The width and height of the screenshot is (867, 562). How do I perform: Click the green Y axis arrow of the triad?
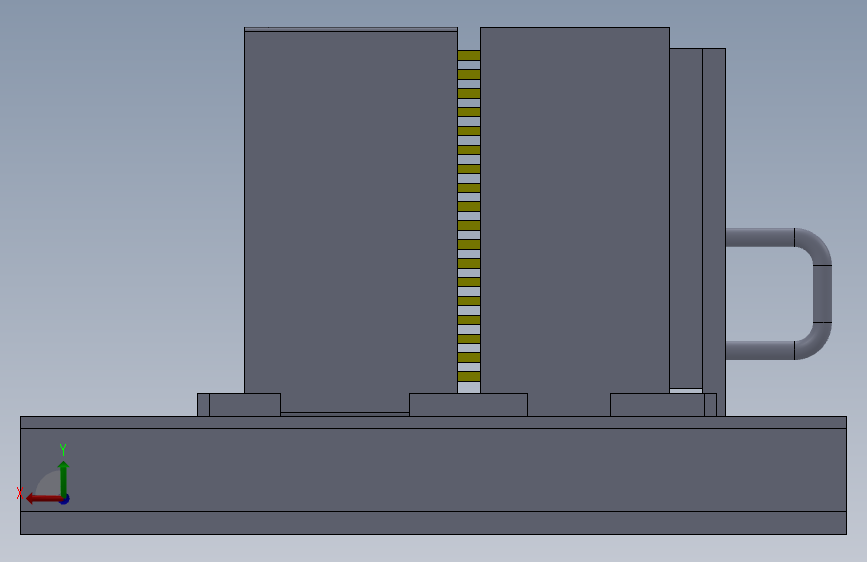pyautogui.click(x=64, y=479)
